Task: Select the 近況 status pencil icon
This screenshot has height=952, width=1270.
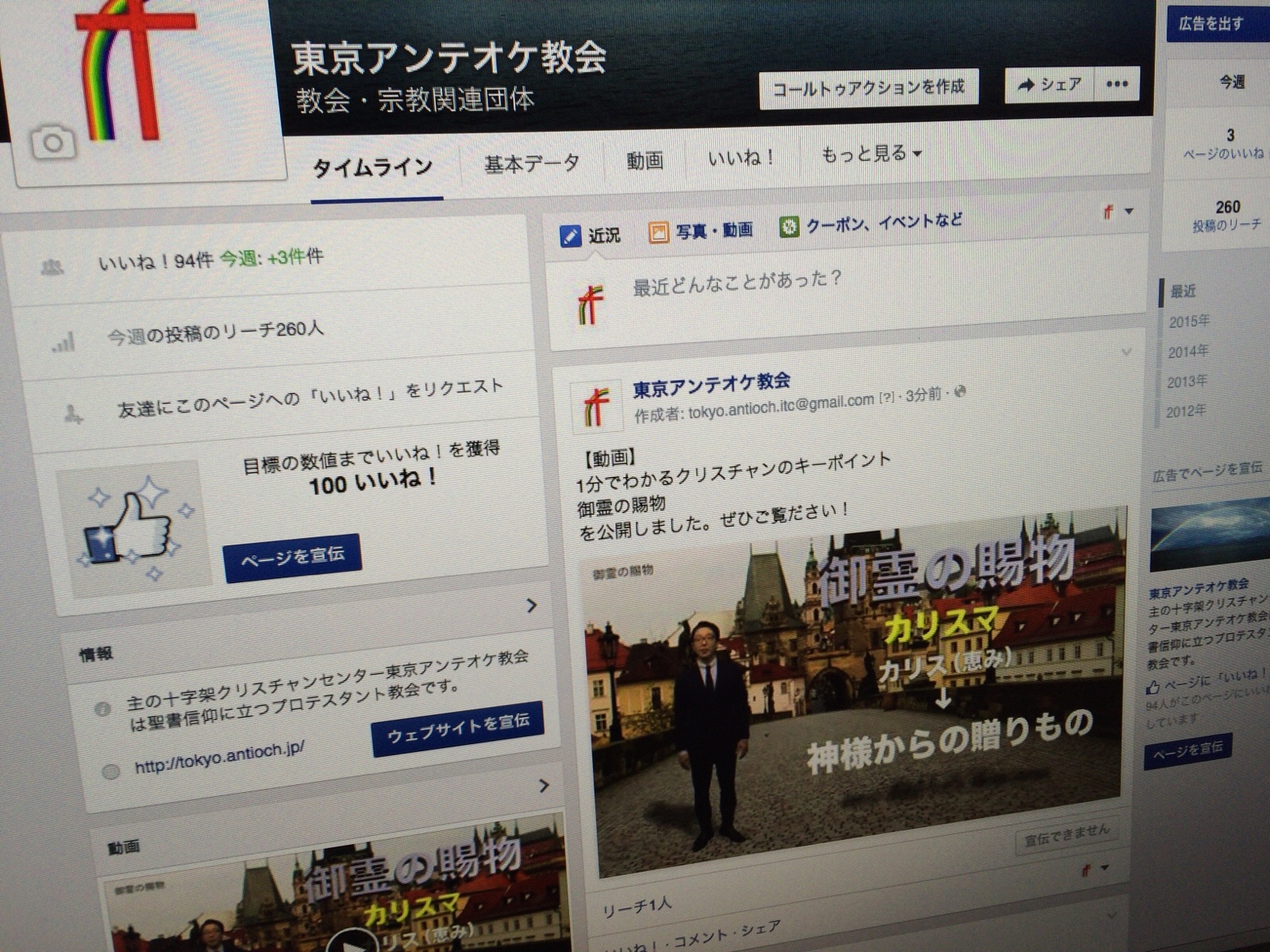Action: 570,236
